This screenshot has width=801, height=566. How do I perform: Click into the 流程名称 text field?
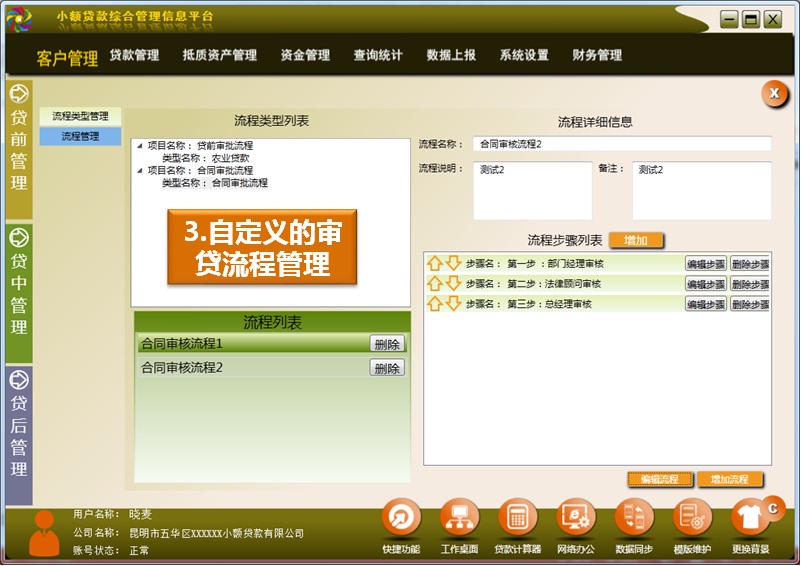click(621, 144)
